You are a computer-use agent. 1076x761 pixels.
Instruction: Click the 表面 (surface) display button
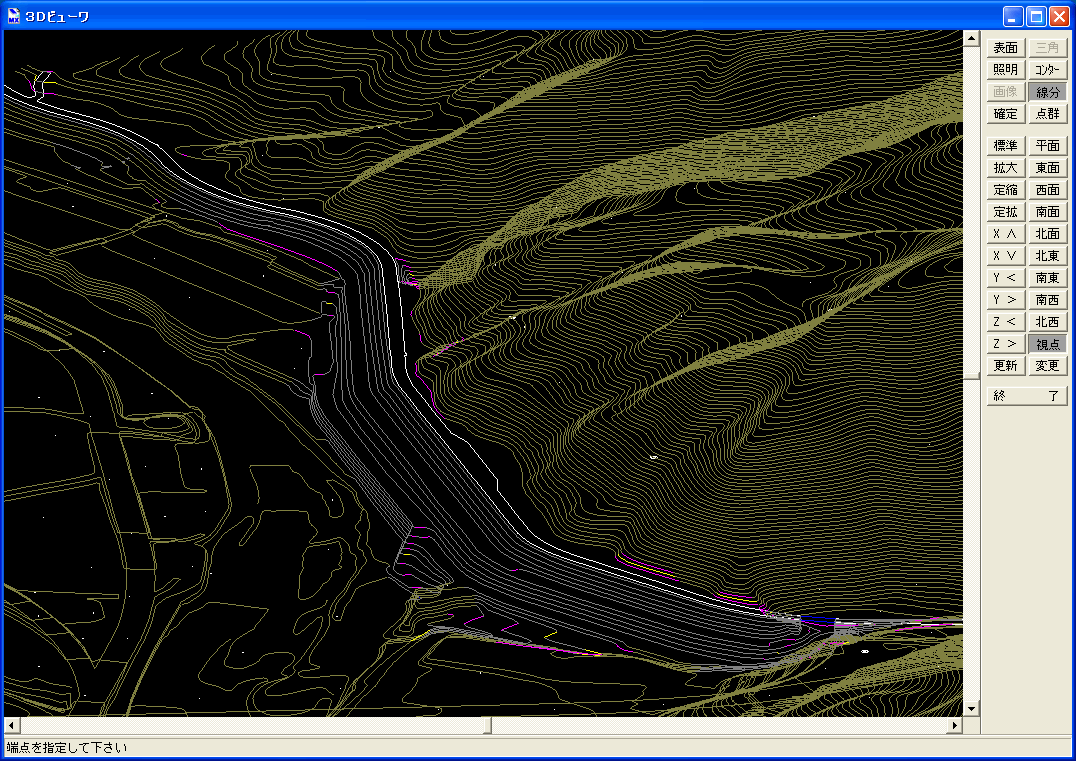tap(1006, 48)
